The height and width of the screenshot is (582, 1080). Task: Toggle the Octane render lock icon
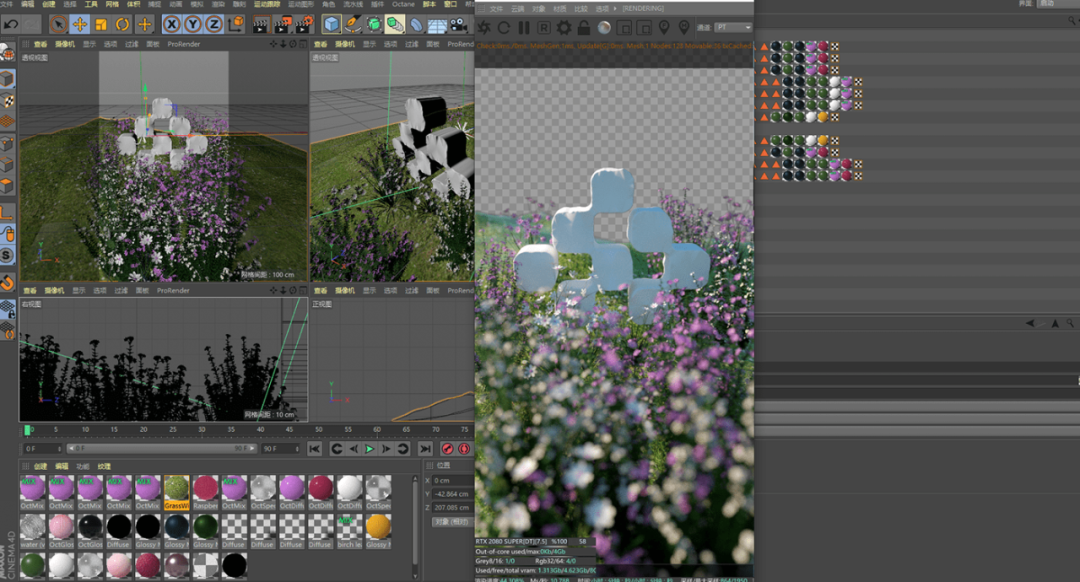(x=584, y=28)
